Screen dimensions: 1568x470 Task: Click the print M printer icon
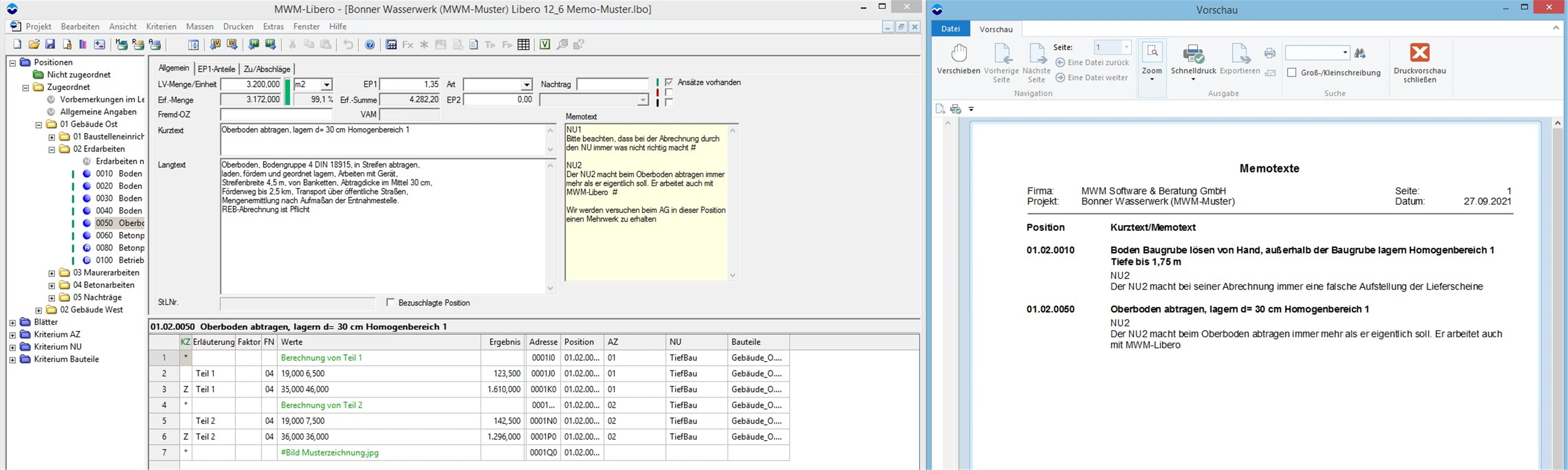122,44
